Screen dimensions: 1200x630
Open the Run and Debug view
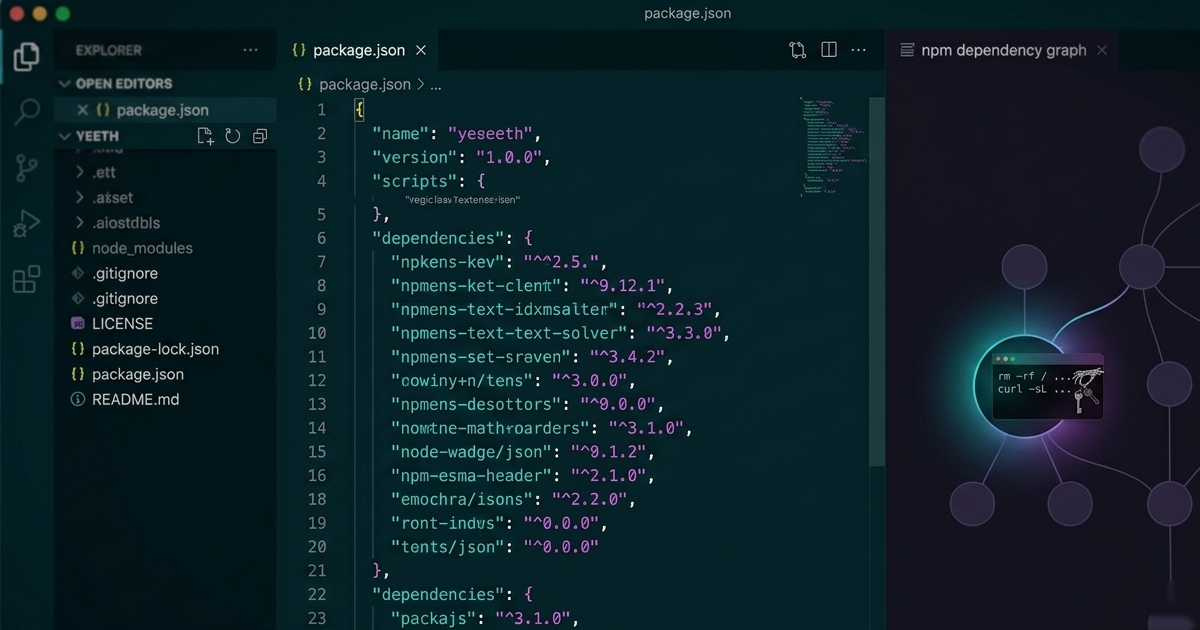click(27, 224)
